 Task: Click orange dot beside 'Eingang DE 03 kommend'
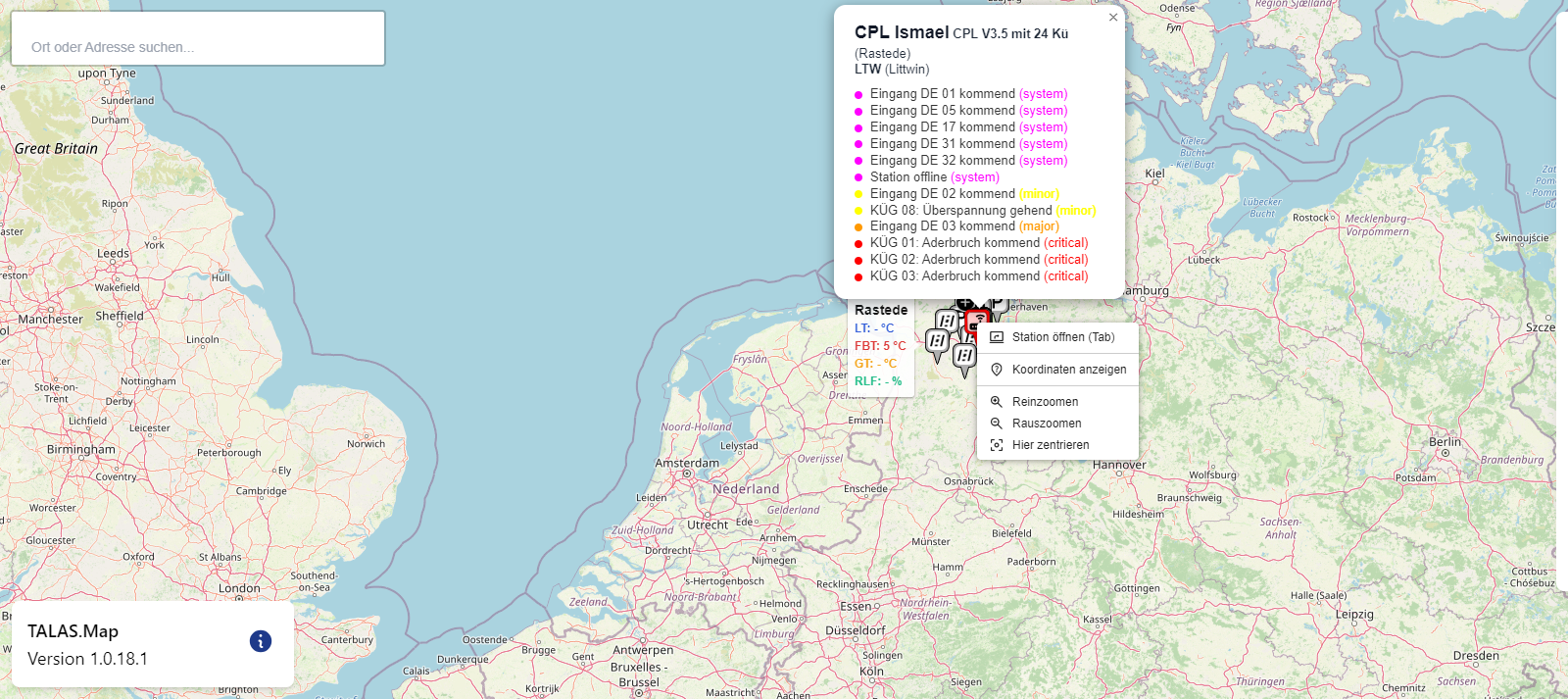click(x=858, y=227)
